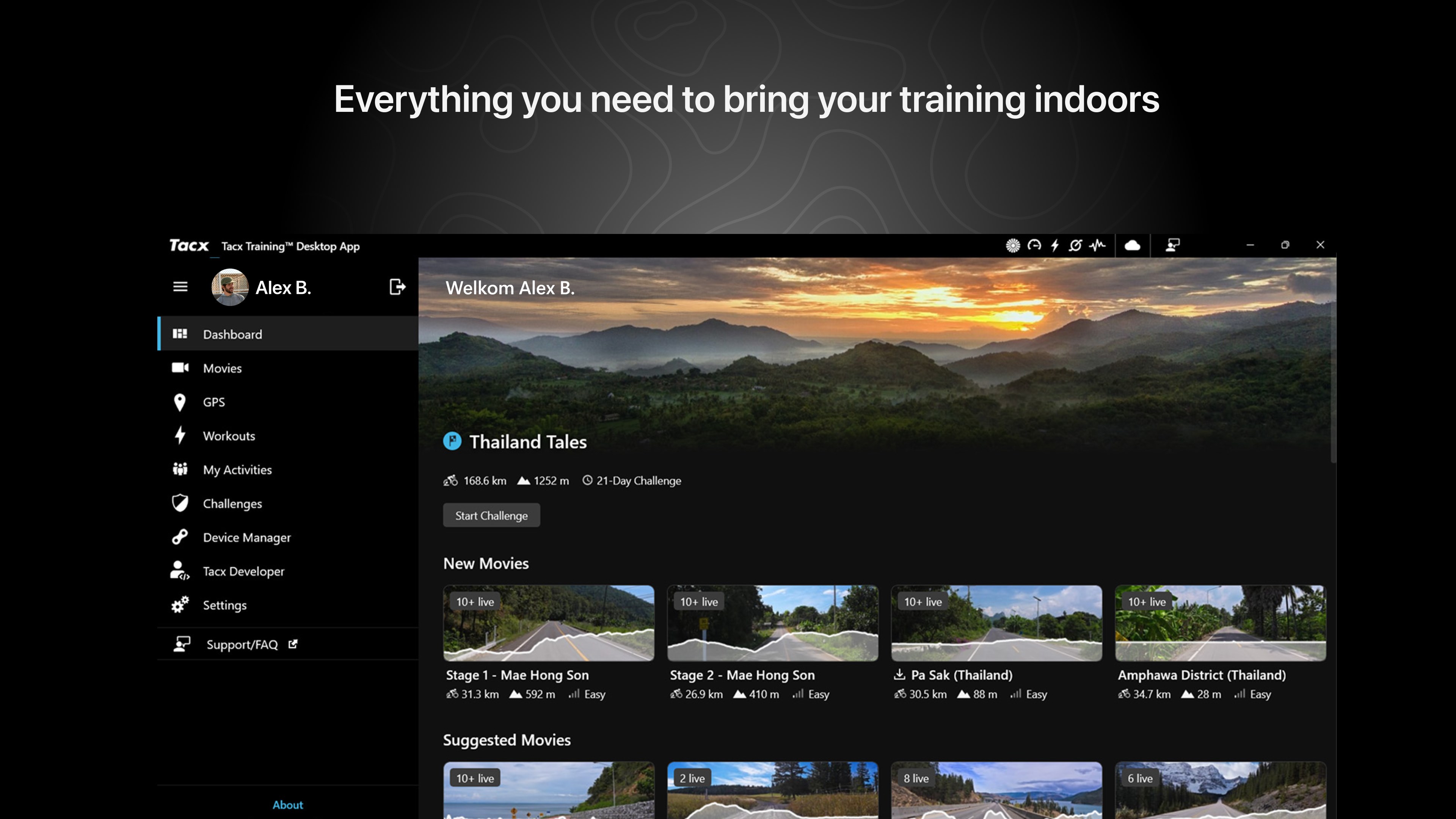
Task: Open the About link
Action: point(288,805)
